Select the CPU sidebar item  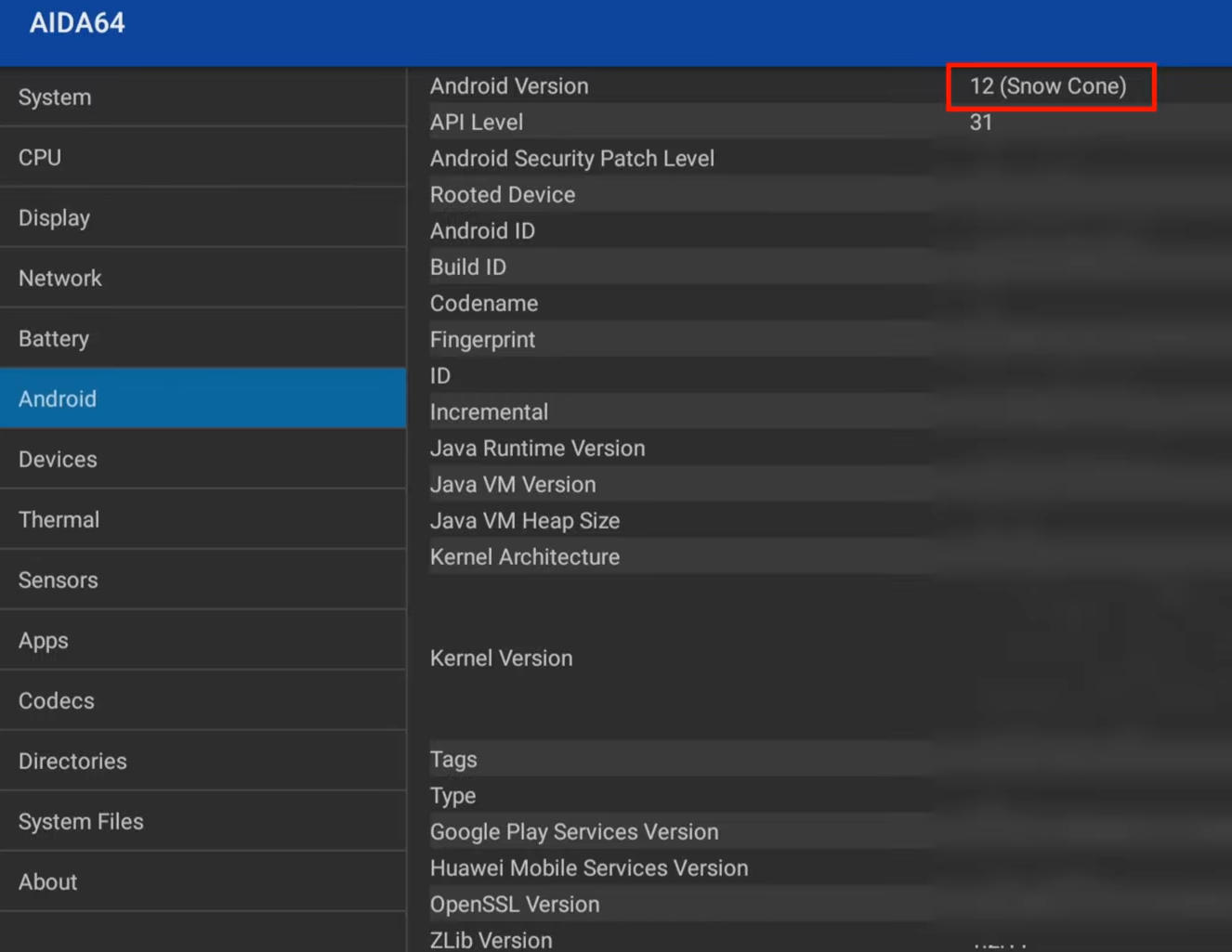tap(203, 158)
